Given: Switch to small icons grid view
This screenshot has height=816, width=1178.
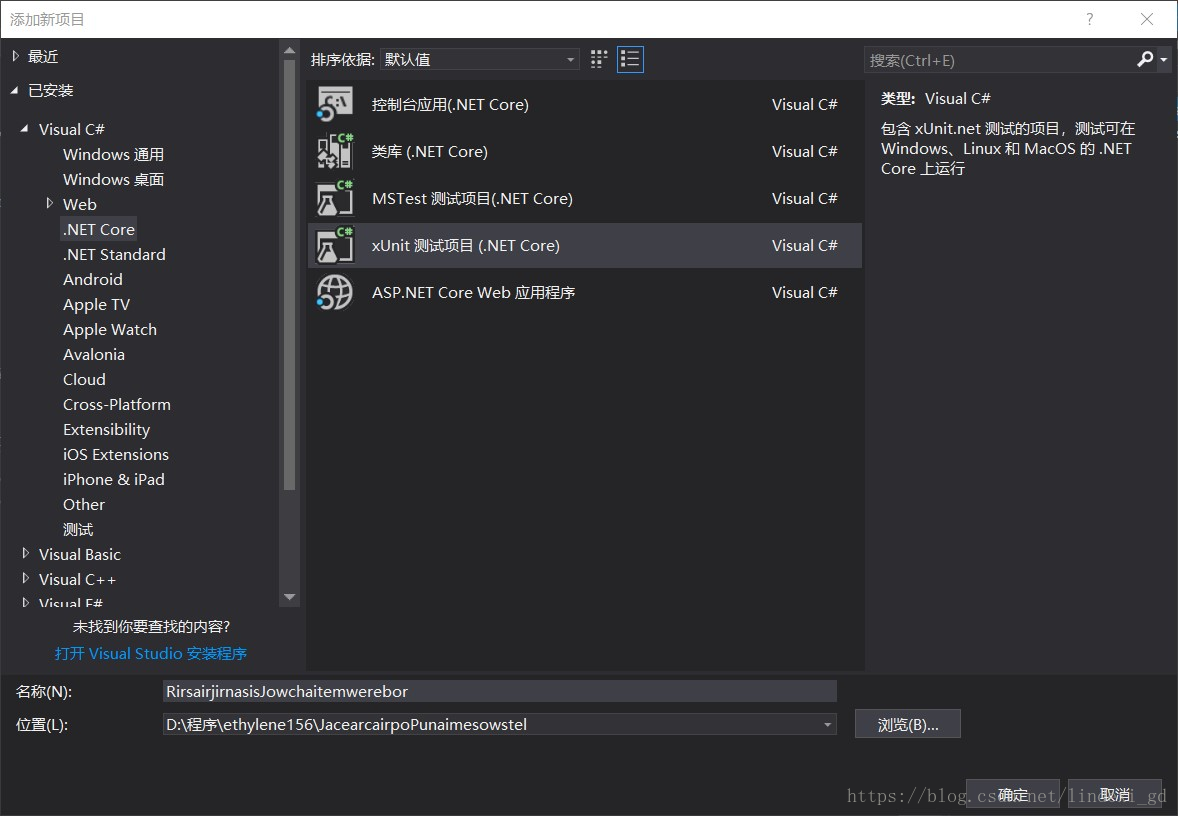Looking at the screenshot, I should click(x=599, y=59).
